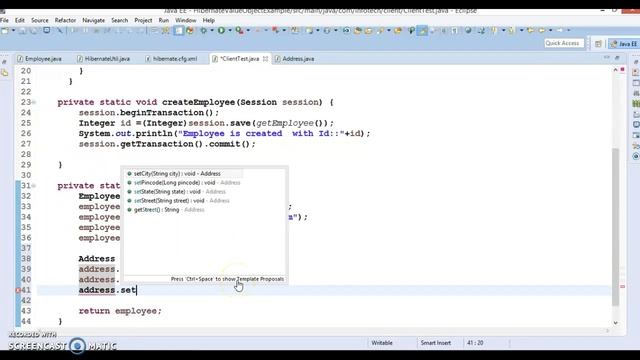Click the Run Last Tool icon
Viewport: 640px width, 360px height.
[x=240, y=30]
